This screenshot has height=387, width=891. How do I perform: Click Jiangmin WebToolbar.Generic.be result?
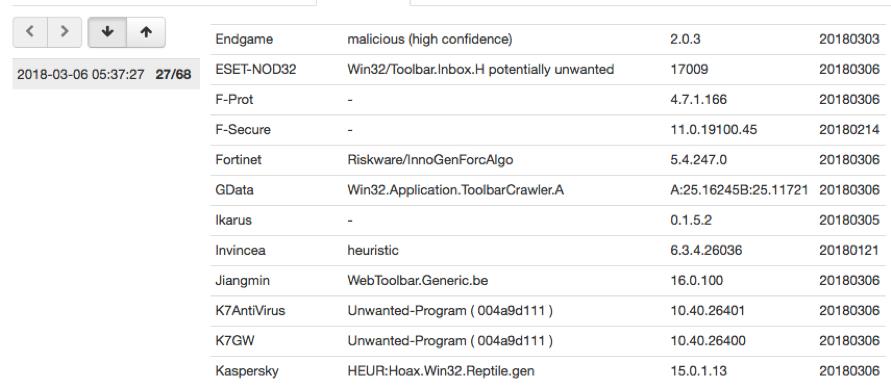(x=418, y=280)
